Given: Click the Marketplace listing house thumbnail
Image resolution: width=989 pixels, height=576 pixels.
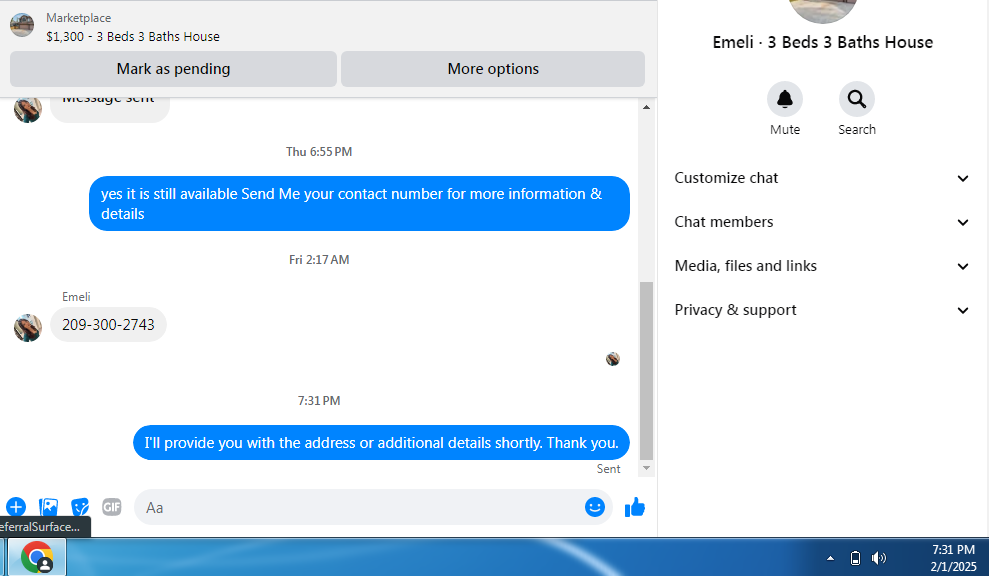Looking at the screenshot, I should coord(22,25).
